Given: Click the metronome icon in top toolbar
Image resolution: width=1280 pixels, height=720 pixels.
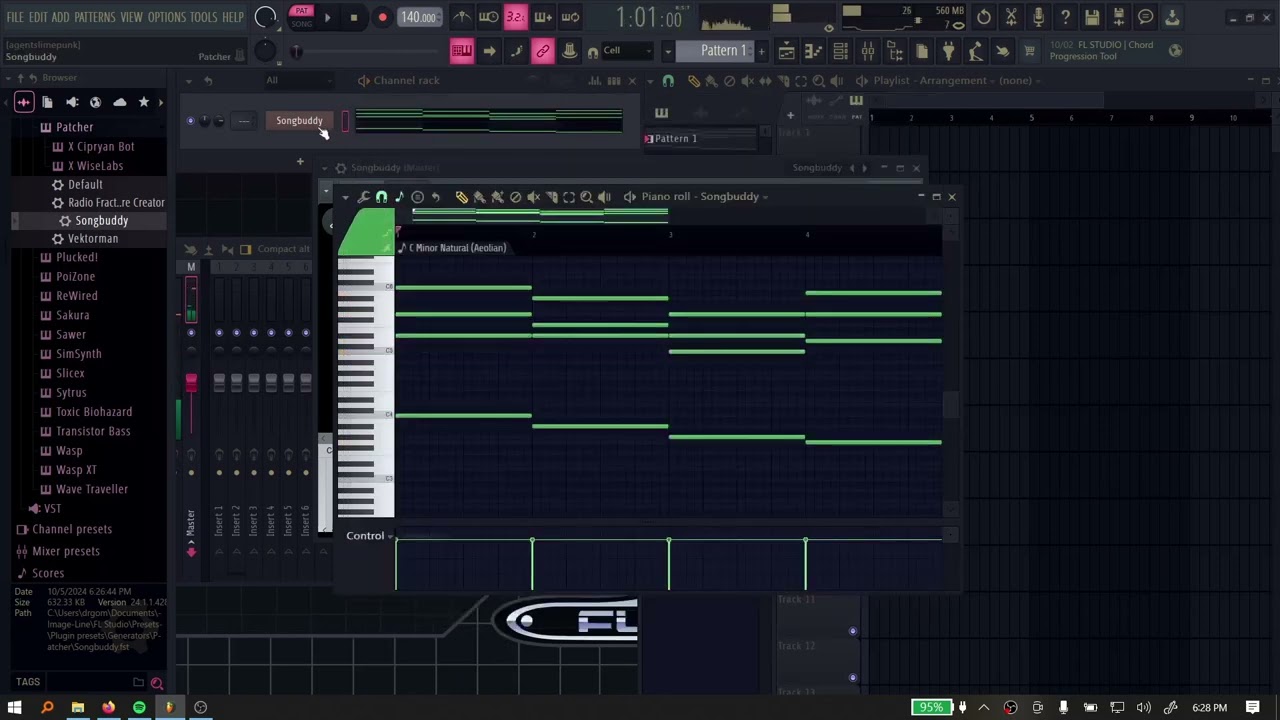Looking at the screenshot, I should pos(461,17).
